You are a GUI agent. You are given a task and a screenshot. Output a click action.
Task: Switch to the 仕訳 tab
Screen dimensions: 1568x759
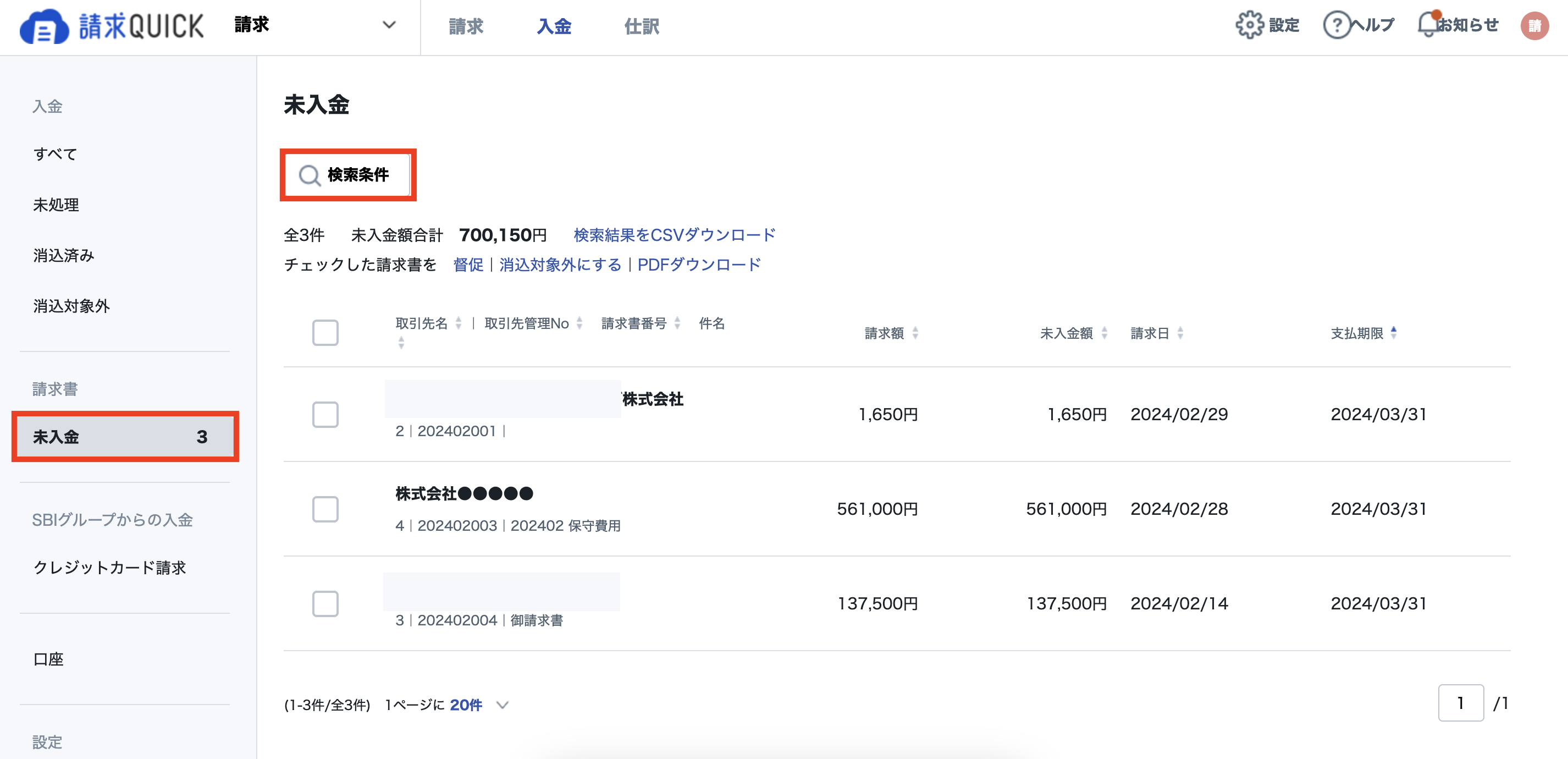click(x=642, y=26)
